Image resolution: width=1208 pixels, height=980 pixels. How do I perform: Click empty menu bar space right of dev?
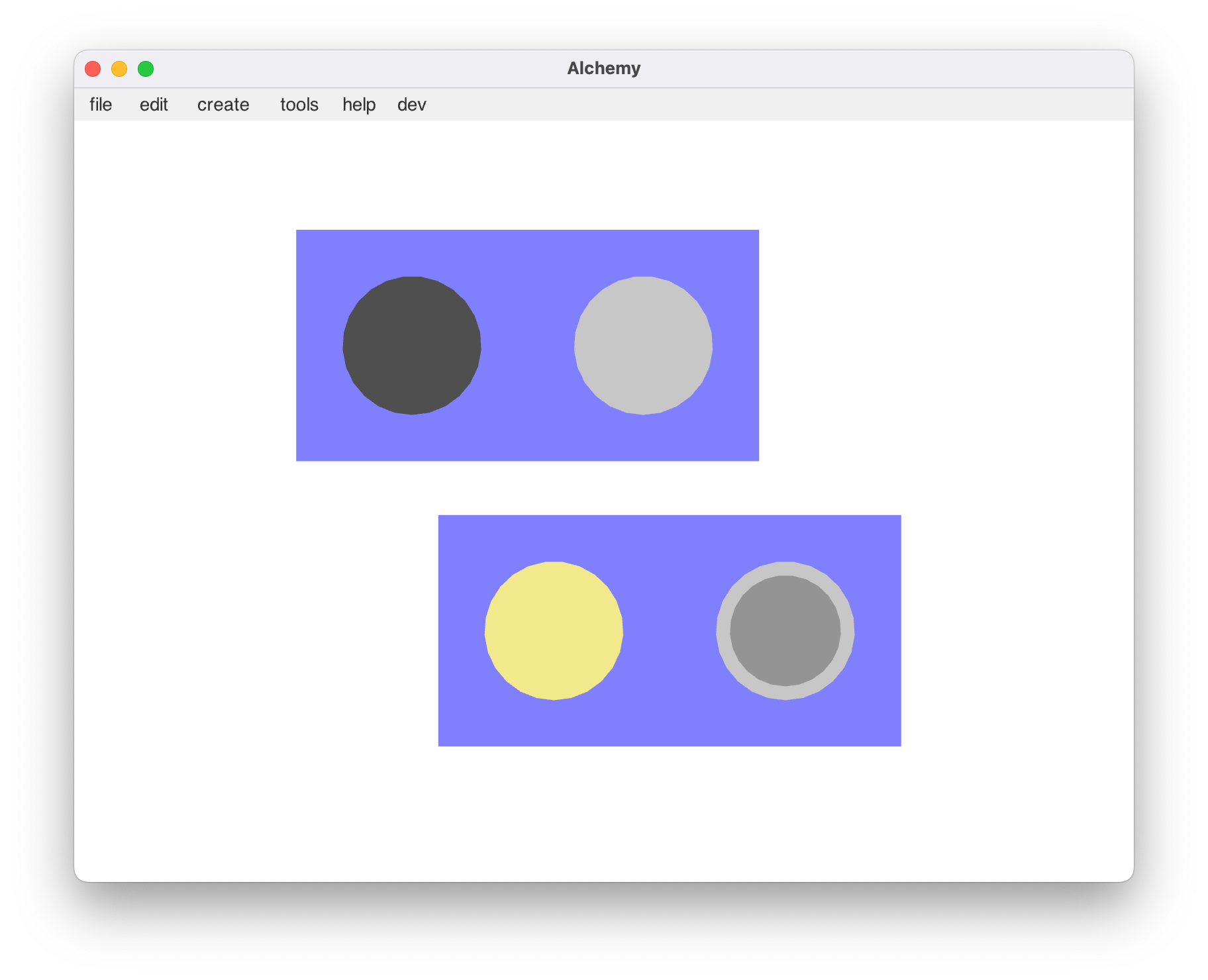pyautogui.click(x=729, y=105)
